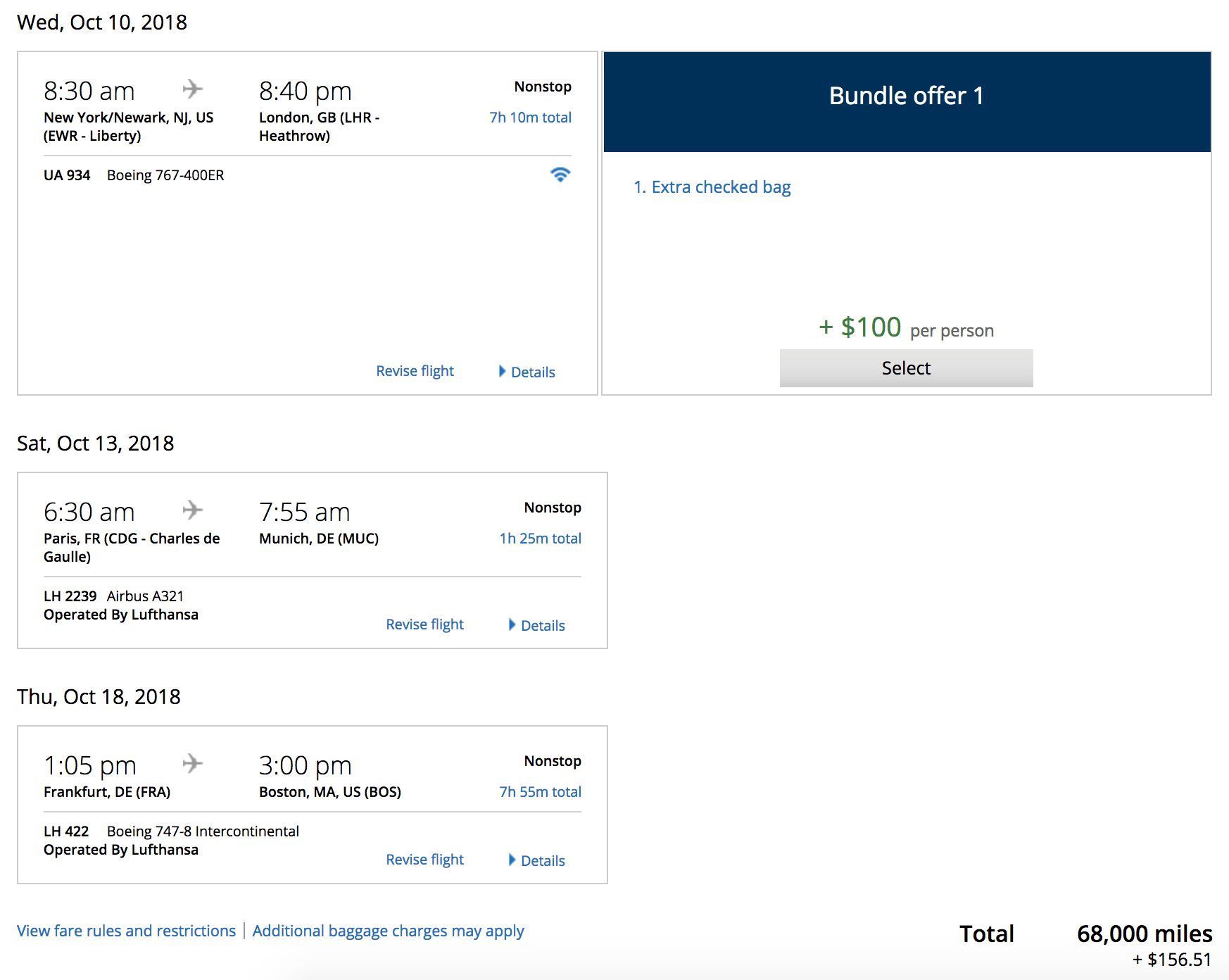Click the airplane icon on the Newark–London flight

pos(193,89)
